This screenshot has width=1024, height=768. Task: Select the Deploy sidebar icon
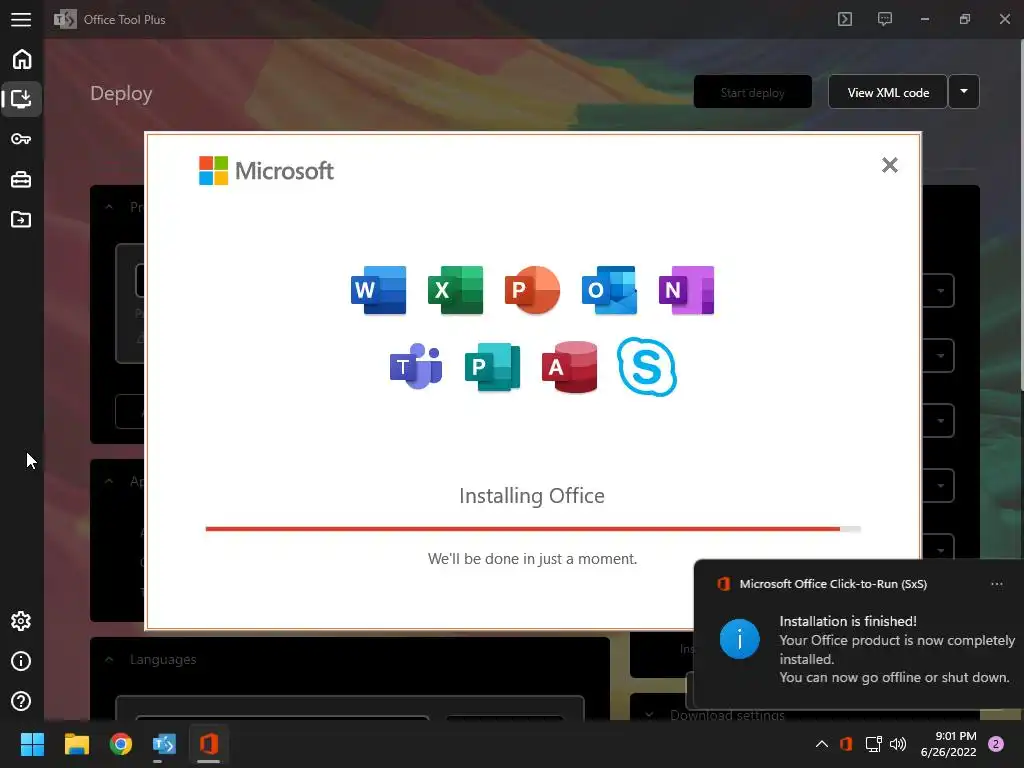click(x=21, y=99)
